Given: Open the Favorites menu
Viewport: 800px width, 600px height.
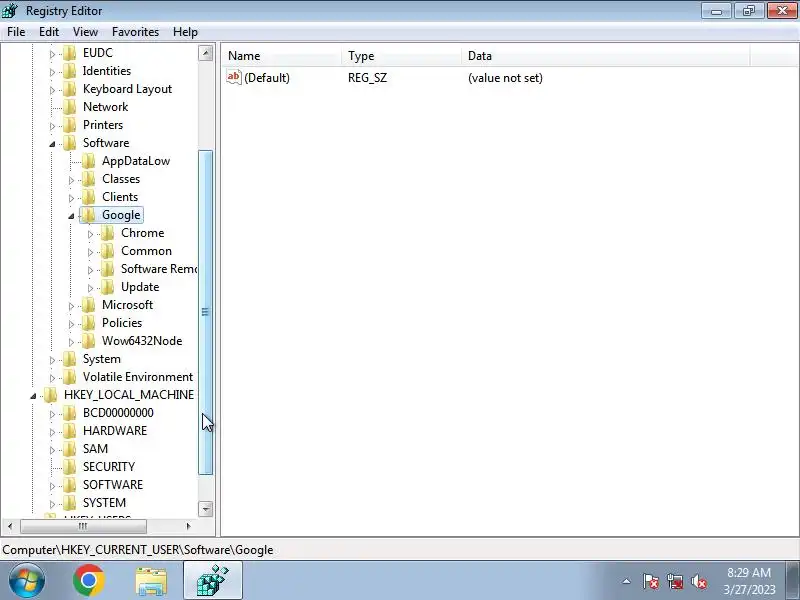Looking at the screenshot, I should click(x=135, y=32).
